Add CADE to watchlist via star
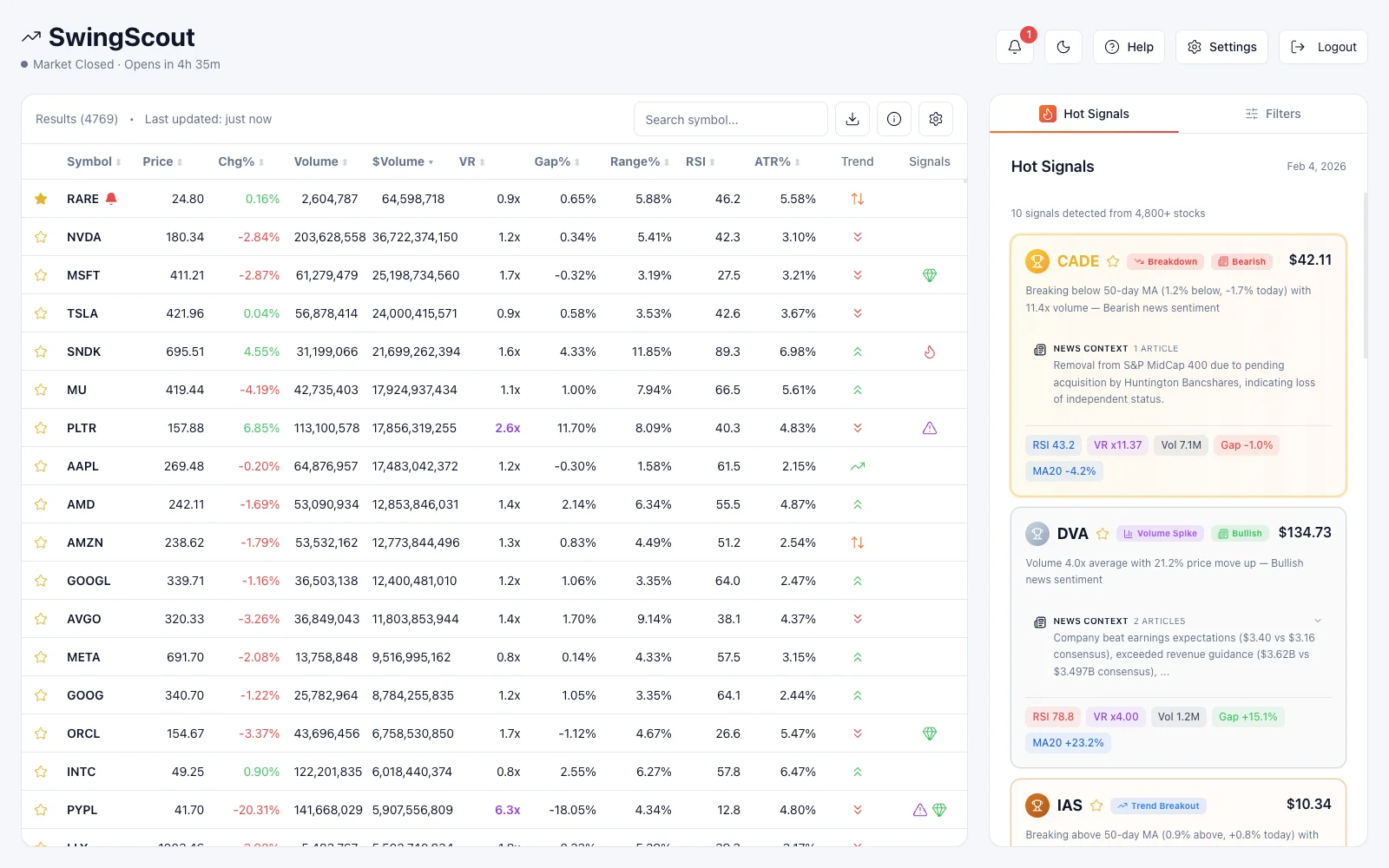This screenshot has width=1389, height=868. coord(1112,261)
